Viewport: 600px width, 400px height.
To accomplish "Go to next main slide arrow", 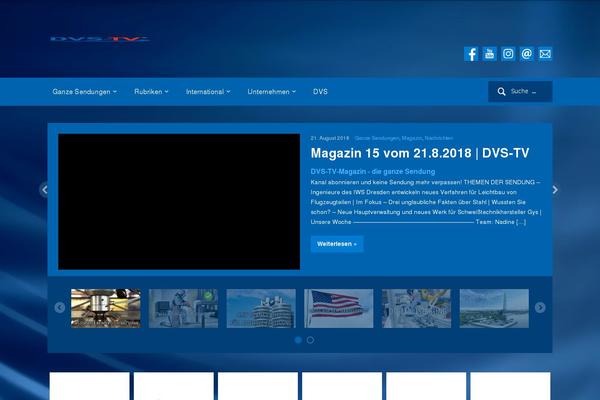I will click(555, 189).
